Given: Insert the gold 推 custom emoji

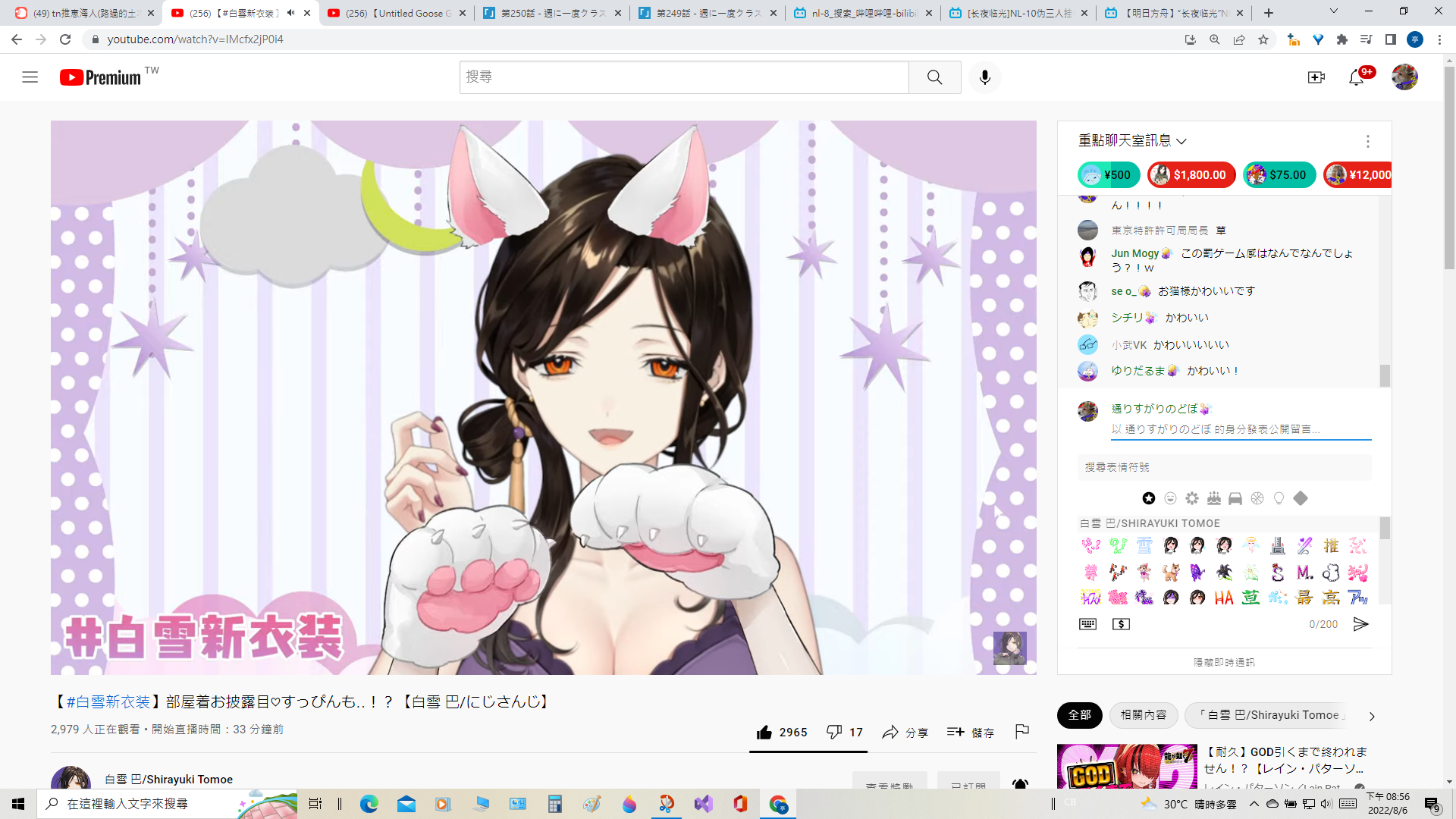Looking at the screenshot, I should (1331, 545).
